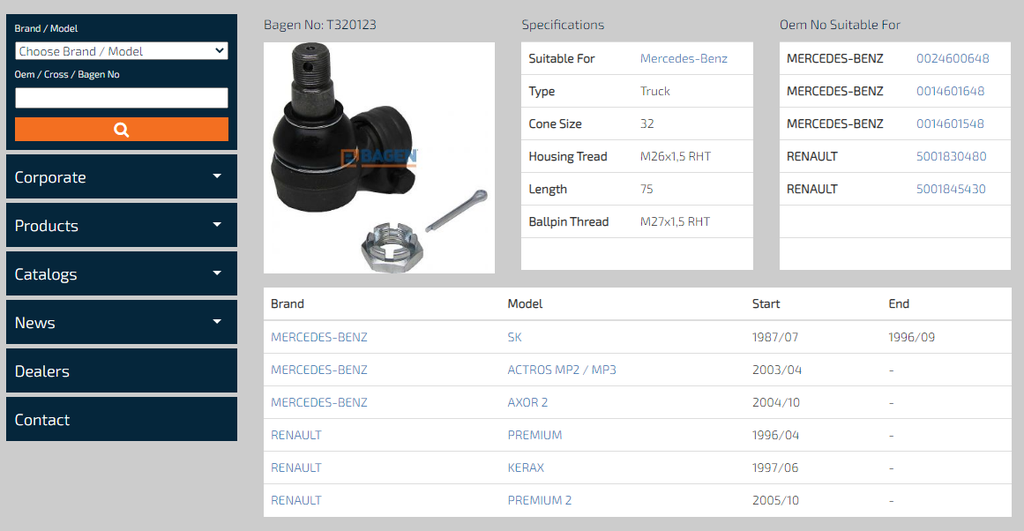1024x531 pixels.
Task: Open OEM number 0024600648 link
Action: coord(952,58)
